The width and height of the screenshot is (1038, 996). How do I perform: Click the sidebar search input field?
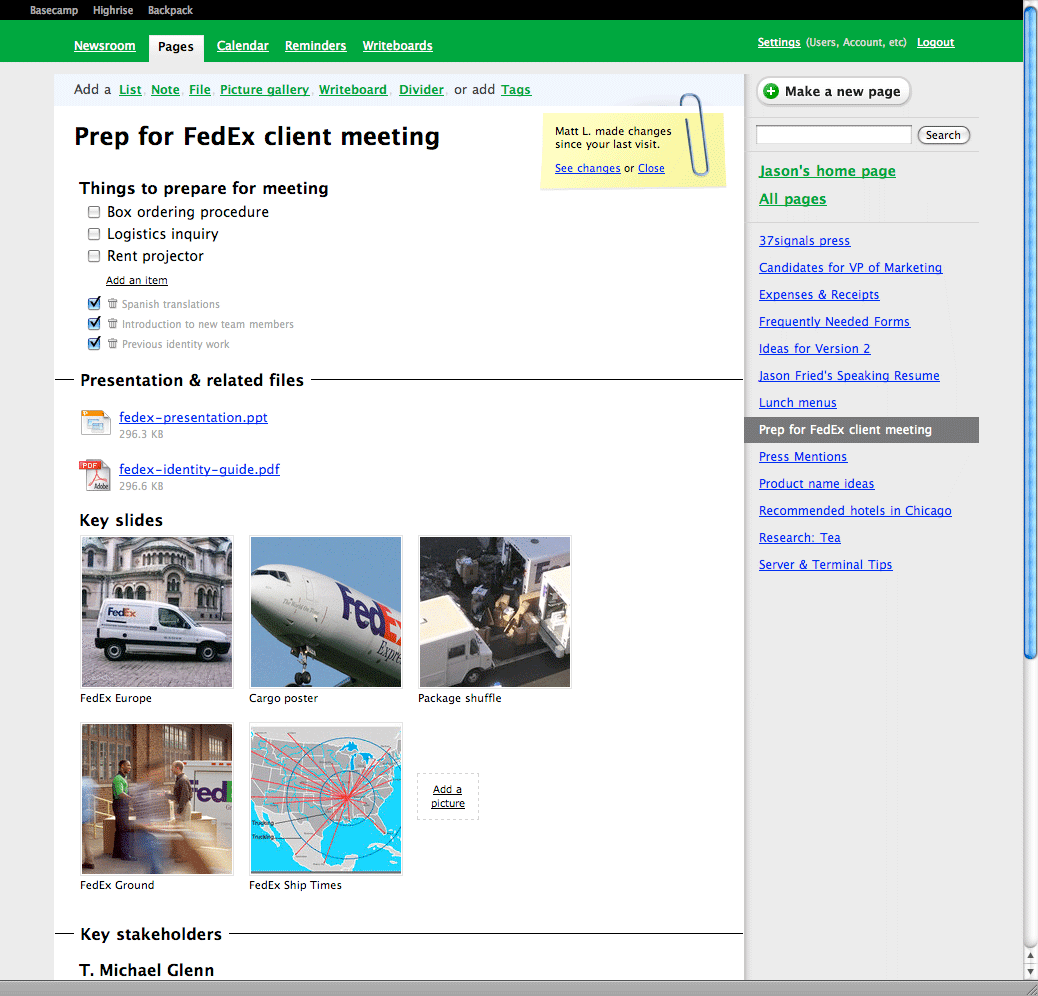tap(833, 134)
